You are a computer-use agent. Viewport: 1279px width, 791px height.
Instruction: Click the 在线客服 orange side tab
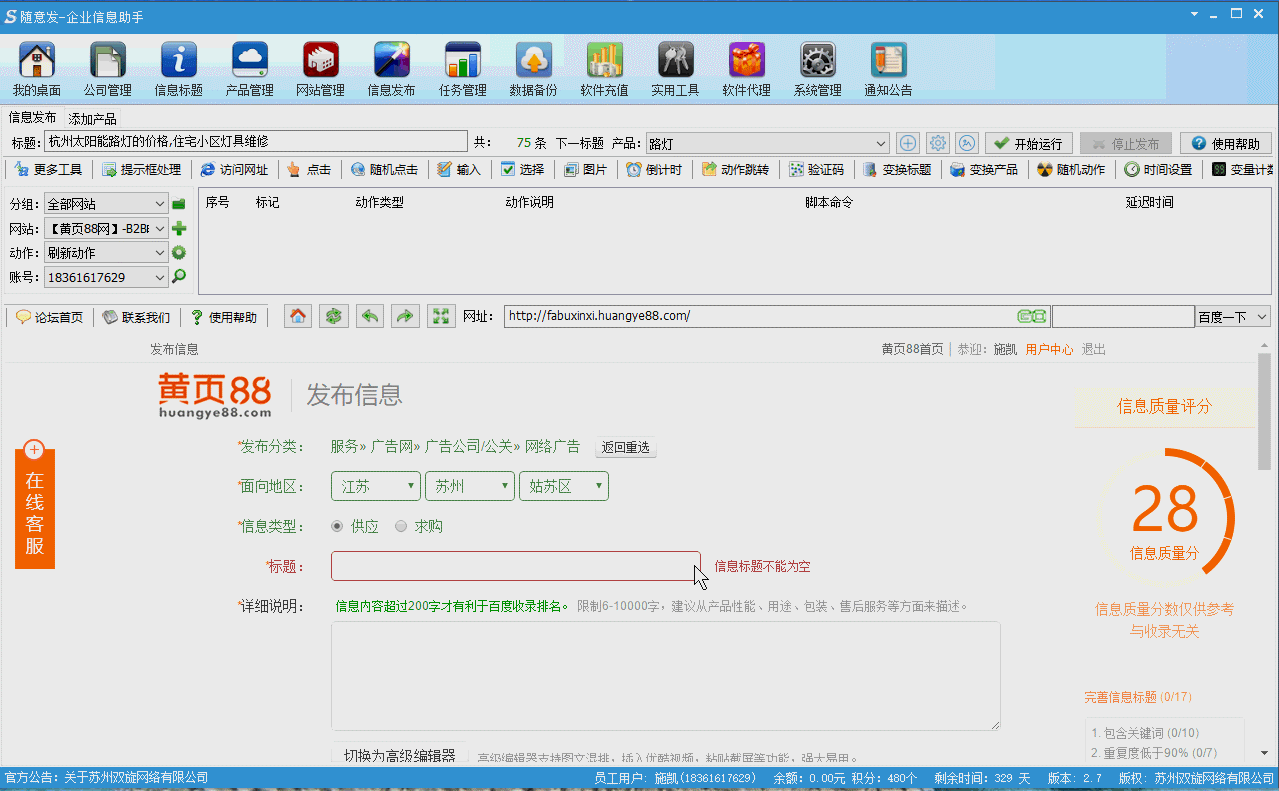click(35, 504)
